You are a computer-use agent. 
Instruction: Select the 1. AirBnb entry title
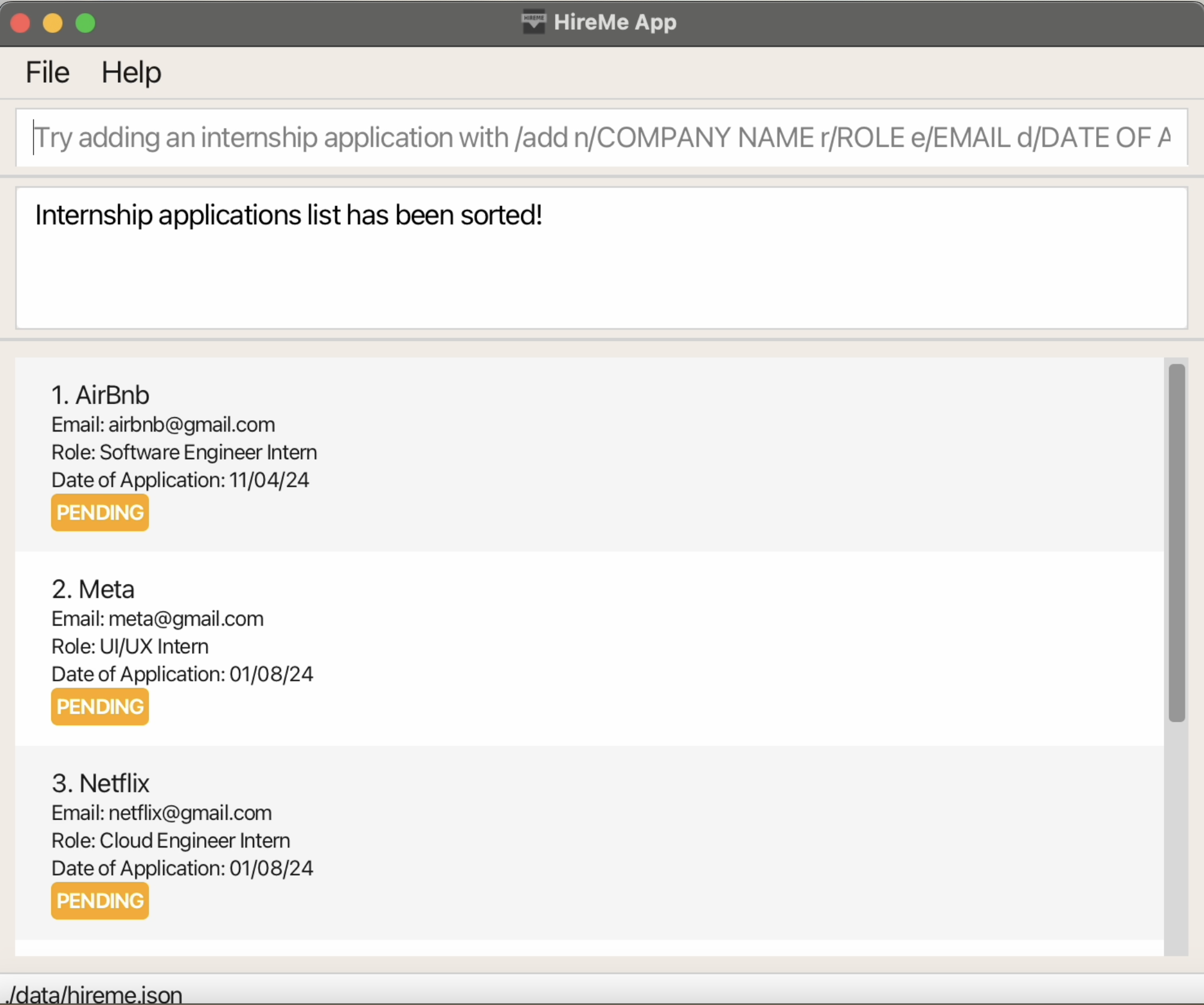101,395
